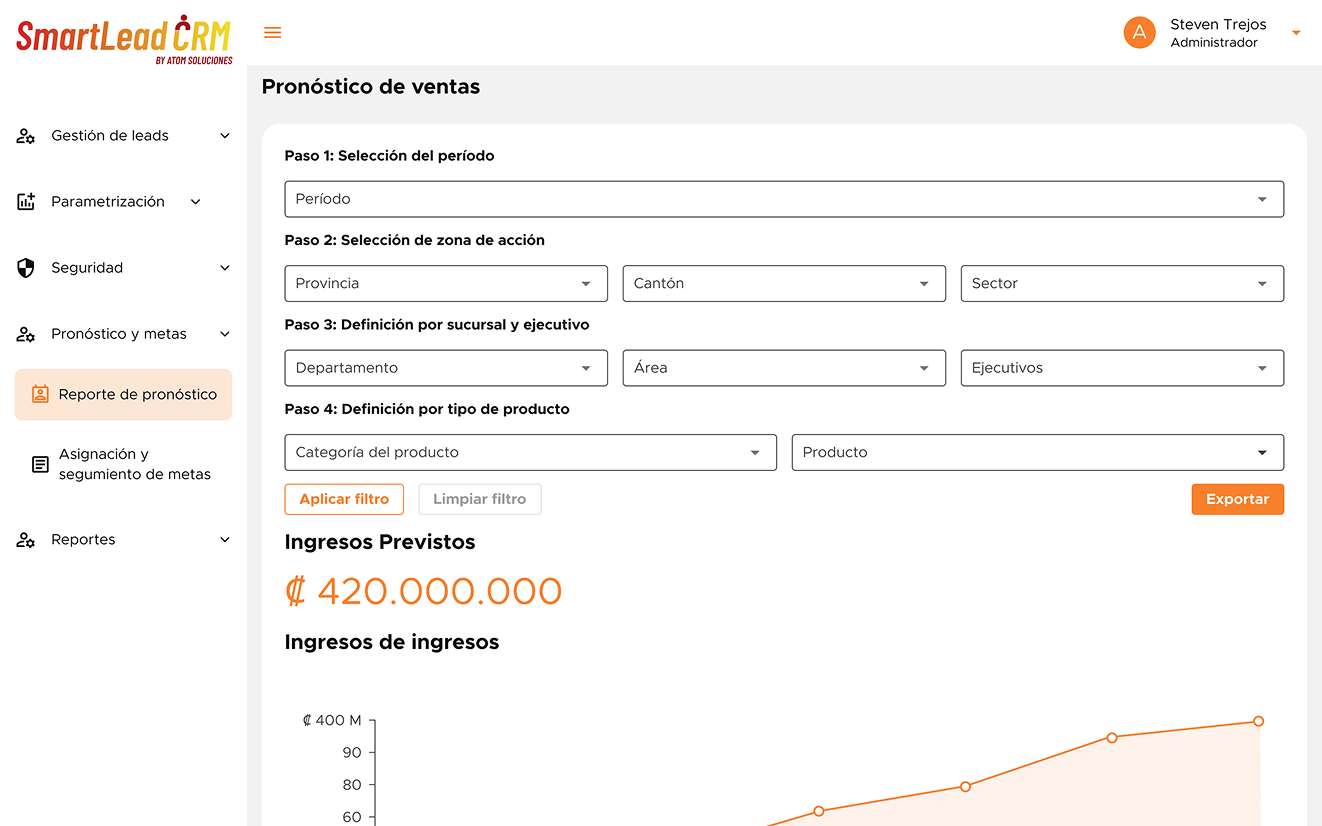Select the Categoría del producto combo box
The image size is (1322, 826).
[x=530, y=452]
